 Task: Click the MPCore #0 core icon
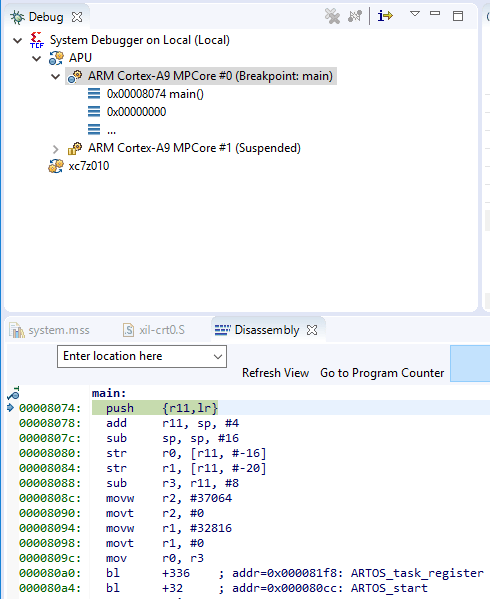pos(75,76)
